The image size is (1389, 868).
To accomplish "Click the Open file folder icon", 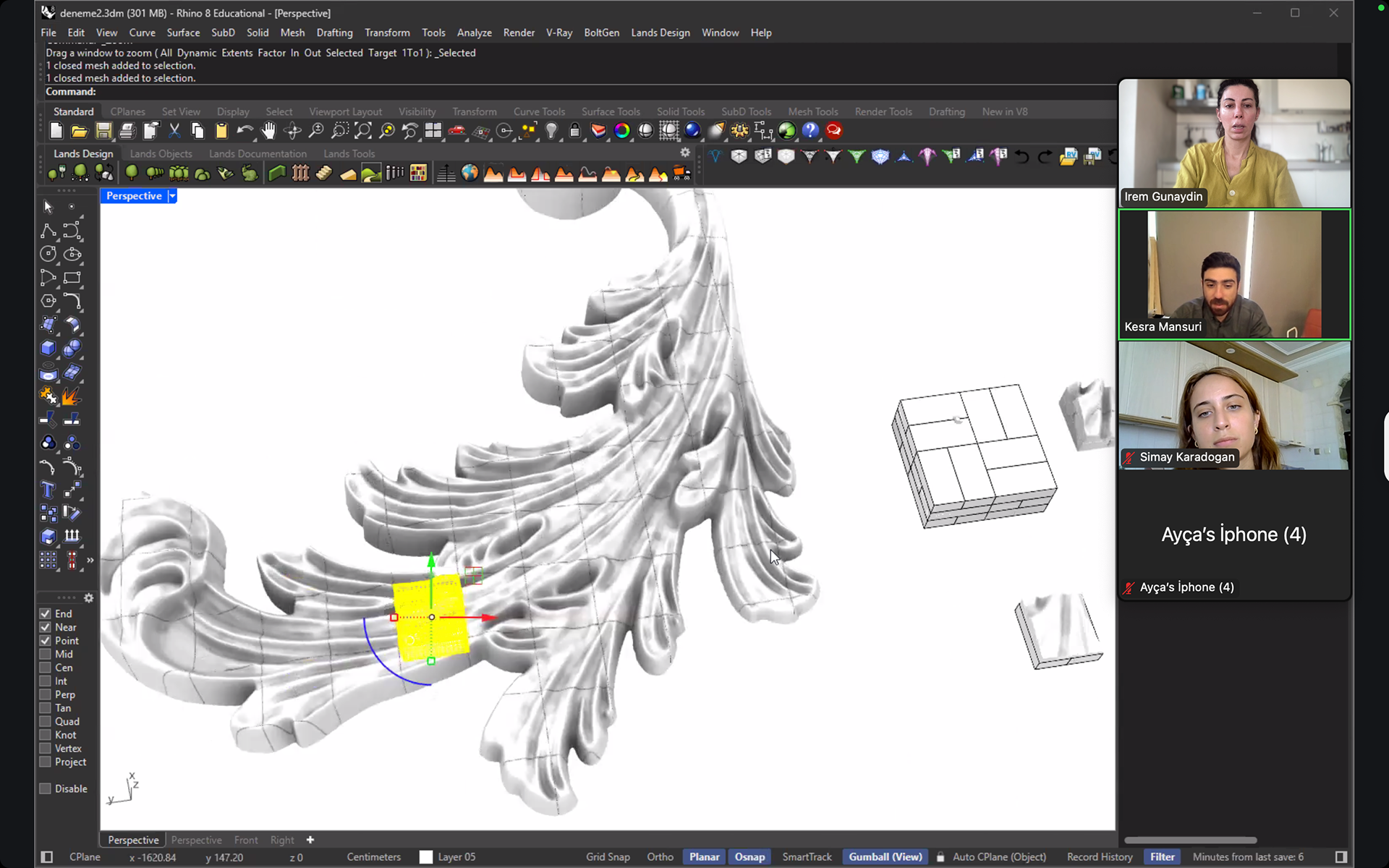I will (80, 131).
